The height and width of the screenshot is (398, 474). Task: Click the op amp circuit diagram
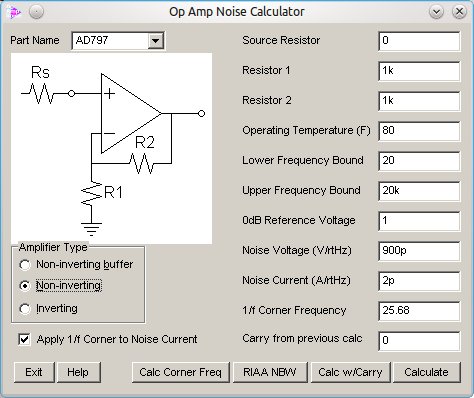[x=112, y=148]
